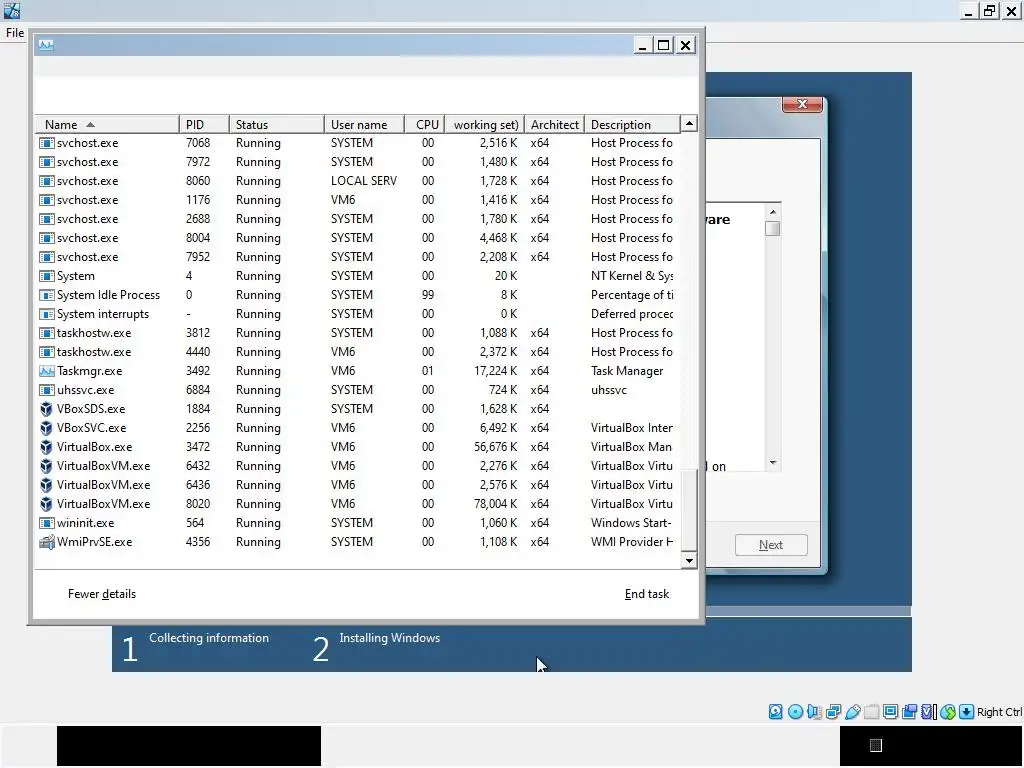This screenshot has height=768, width=1024.
Task: Click the hard disk activity status icon
Action: [x=775, y=712]
